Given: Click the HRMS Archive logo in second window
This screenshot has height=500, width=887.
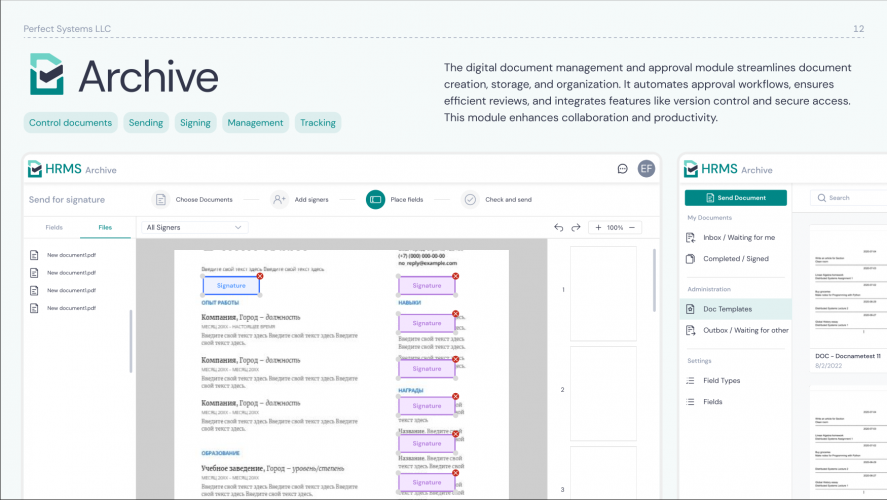Looking at the screenshot, I should click(x=728, y=169).
